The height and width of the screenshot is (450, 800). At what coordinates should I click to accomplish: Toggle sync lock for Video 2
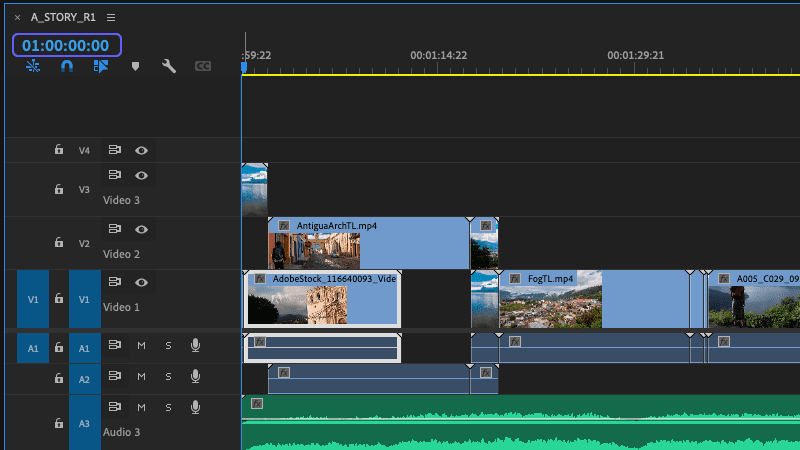115,229
